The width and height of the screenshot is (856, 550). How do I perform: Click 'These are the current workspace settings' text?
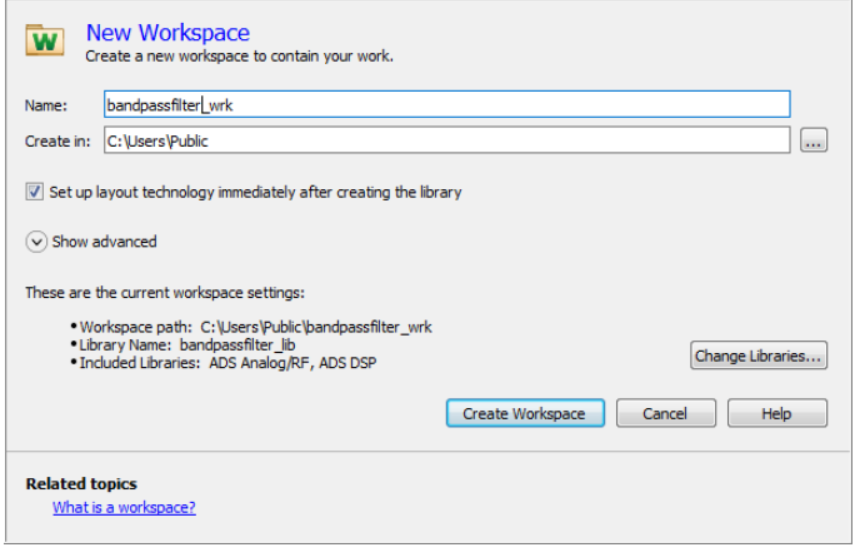pos(165,293)
